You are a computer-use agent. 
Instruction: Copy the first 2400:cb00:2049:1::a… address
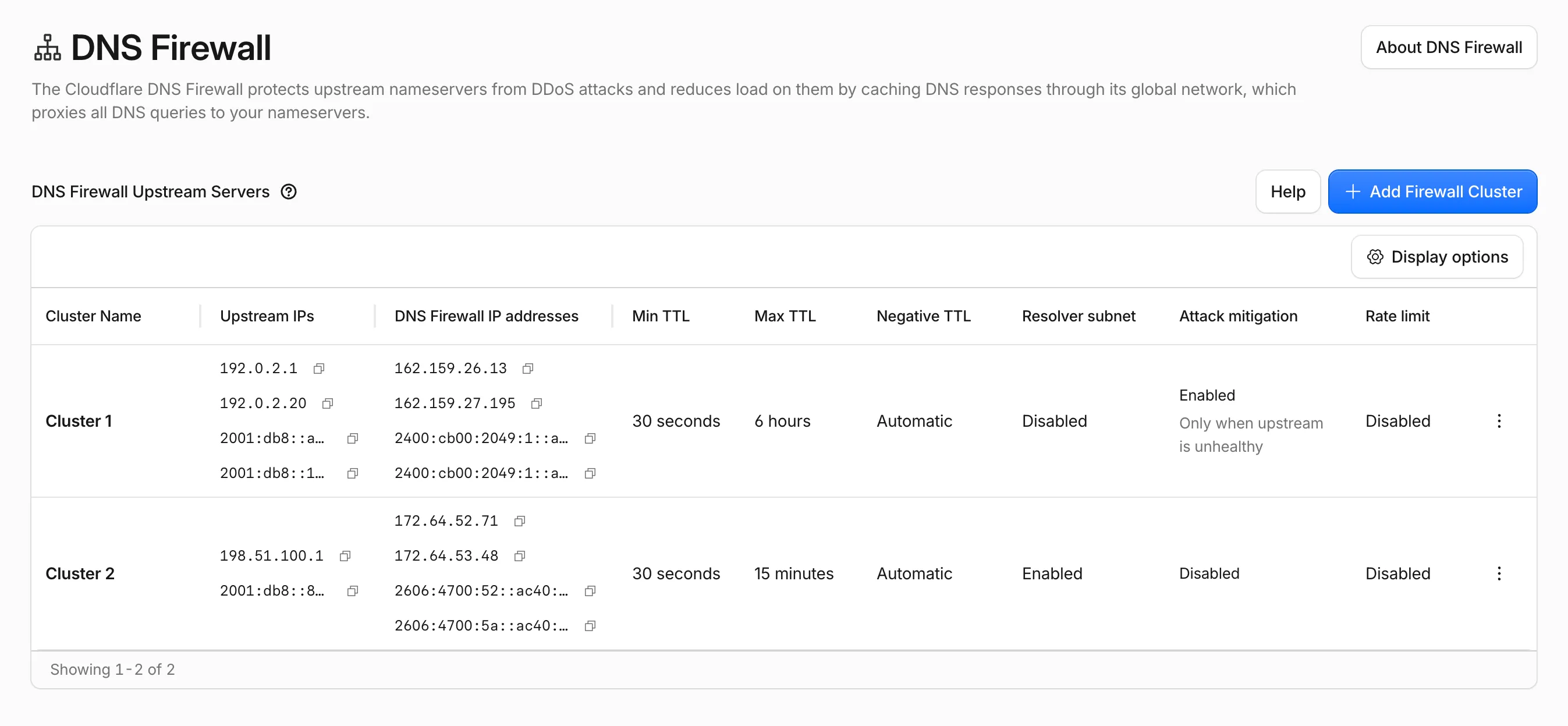590,438
